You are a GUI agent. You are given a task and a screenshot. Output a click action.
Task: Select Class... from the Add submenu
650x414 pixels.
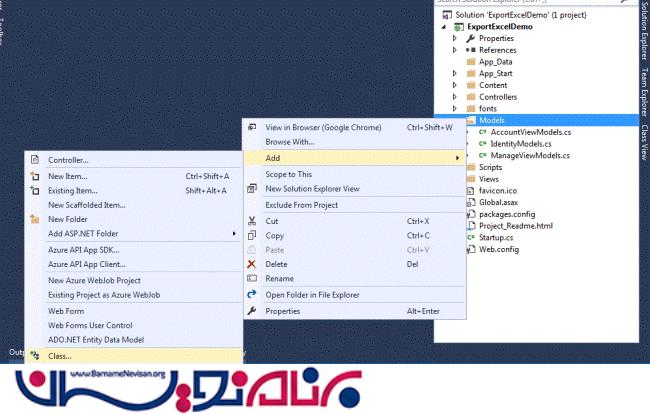point(133,356)
